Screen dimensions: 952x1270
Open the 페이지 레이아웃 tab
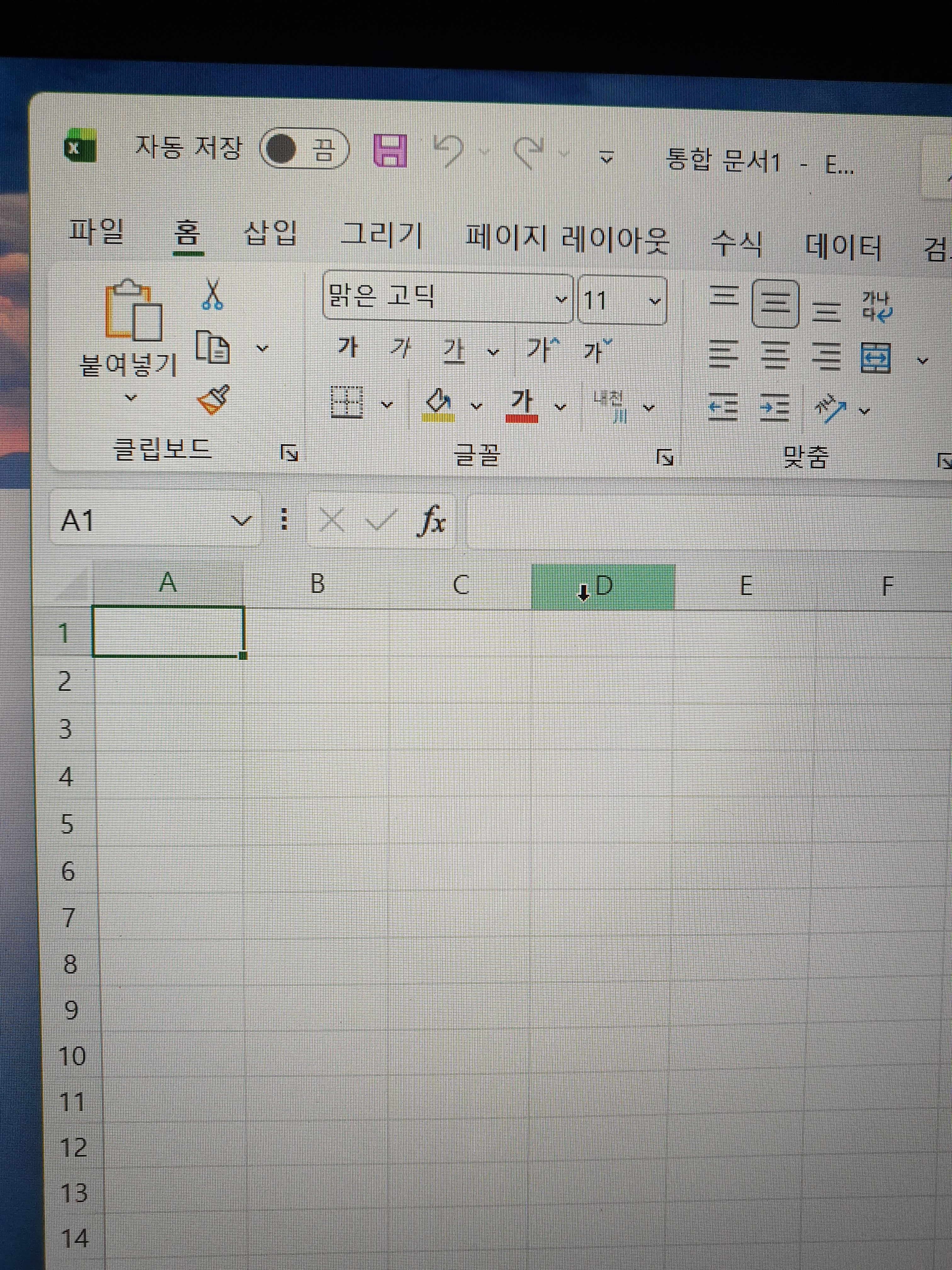point(567,239)
